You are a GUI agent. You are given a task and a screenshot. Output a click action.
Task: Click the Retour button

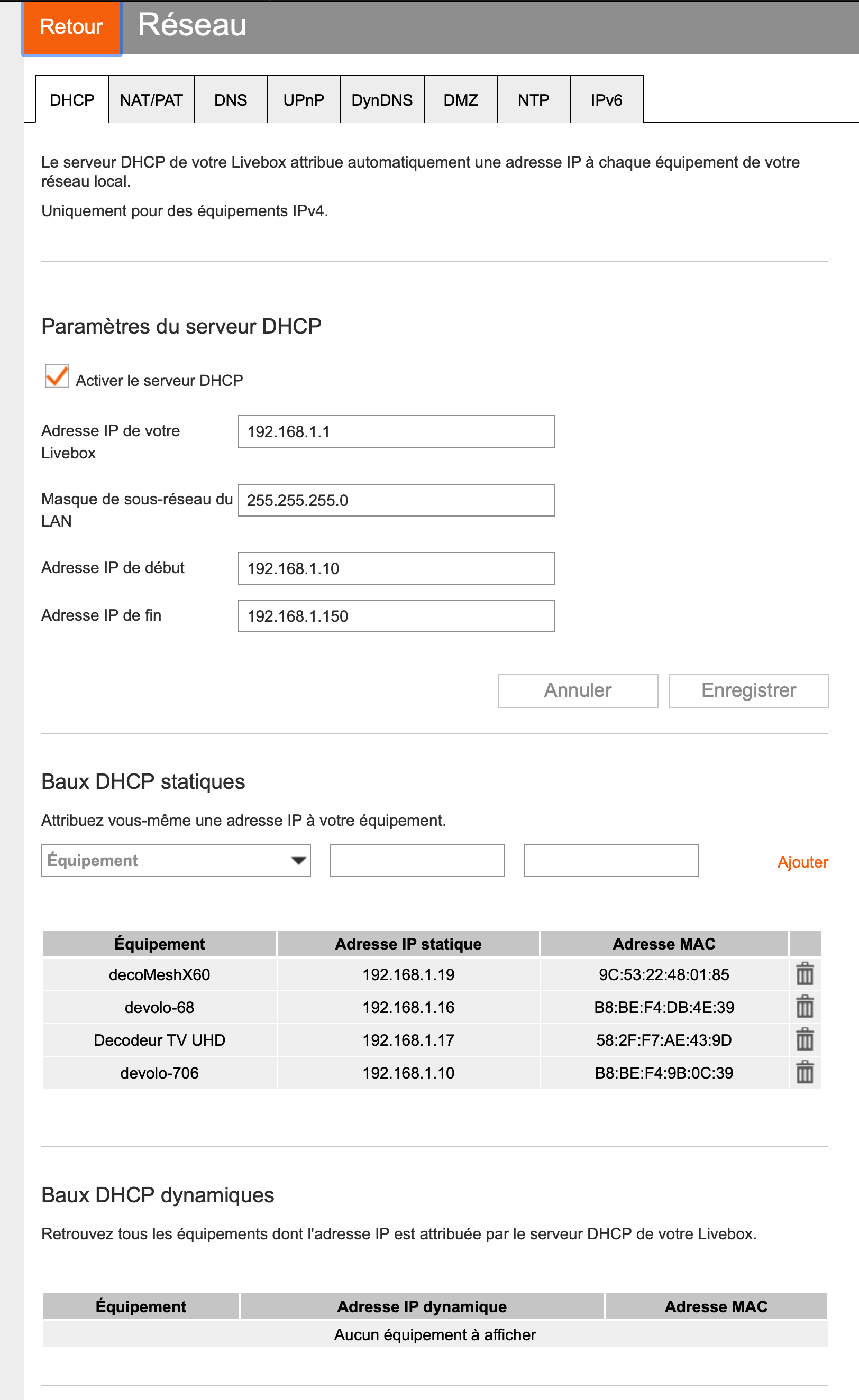click(x=71, y=27)
